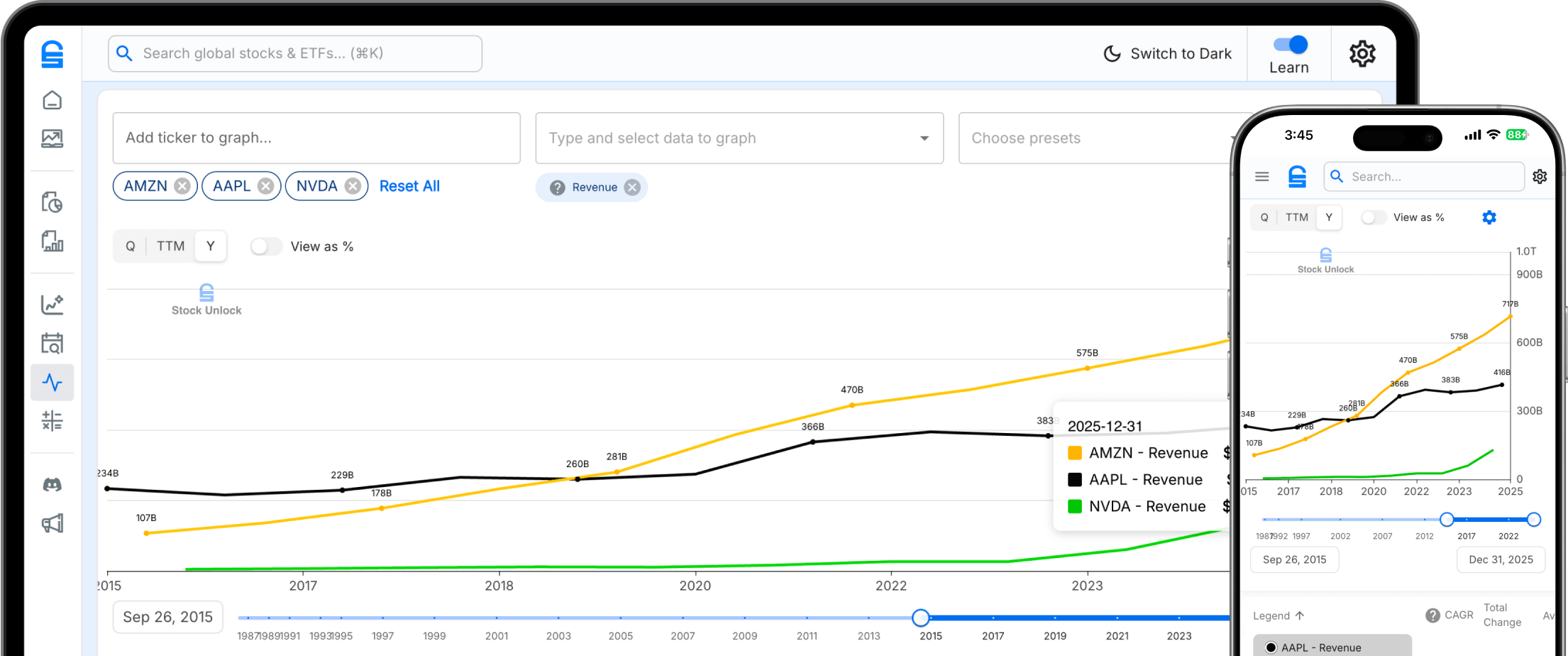Click the Search global stocks field
The height and width of the screenshot is (656, 1568).
tap(294, 53)
